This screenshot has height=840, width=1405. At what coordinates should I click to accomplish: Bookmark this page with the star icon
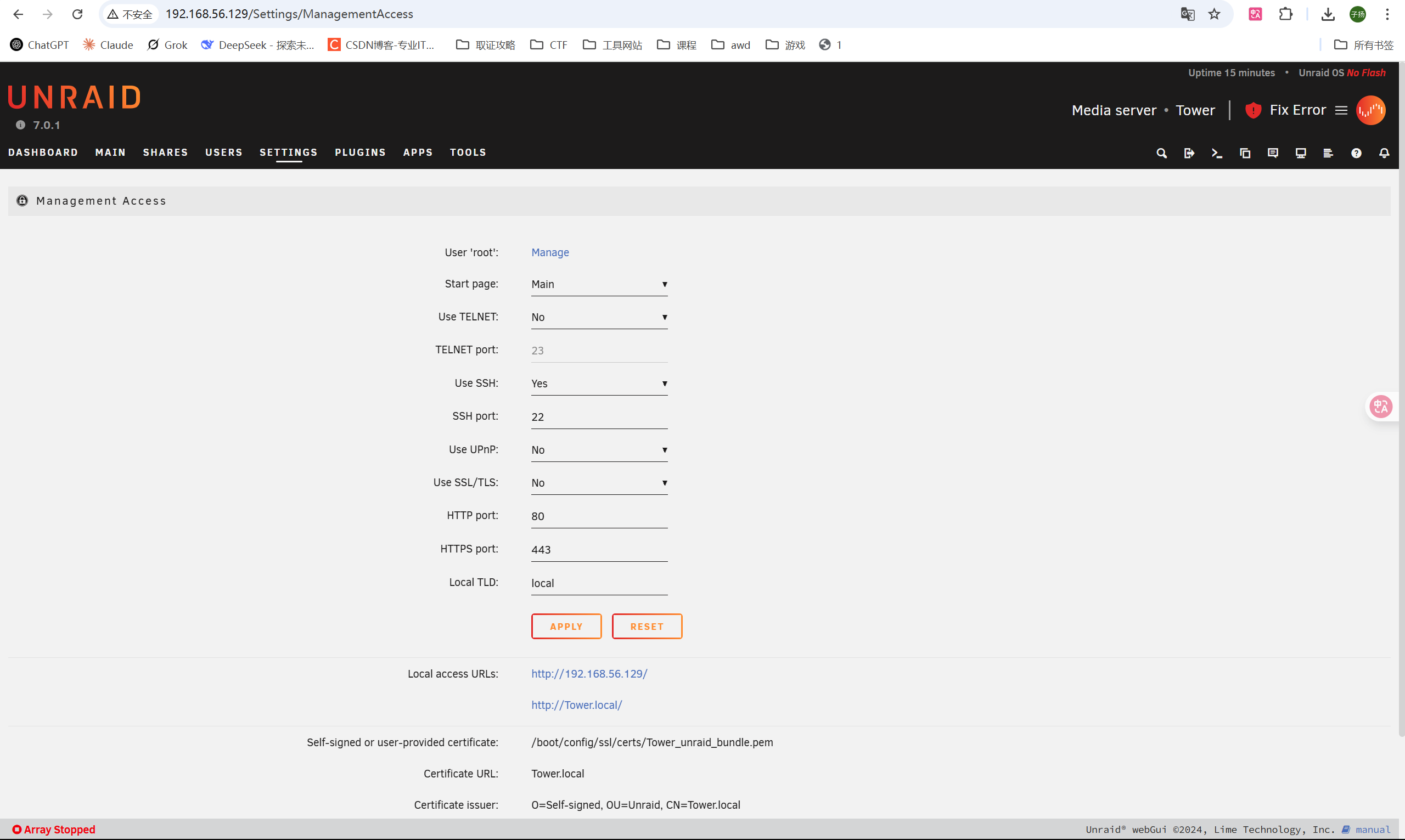(1213, 14)
